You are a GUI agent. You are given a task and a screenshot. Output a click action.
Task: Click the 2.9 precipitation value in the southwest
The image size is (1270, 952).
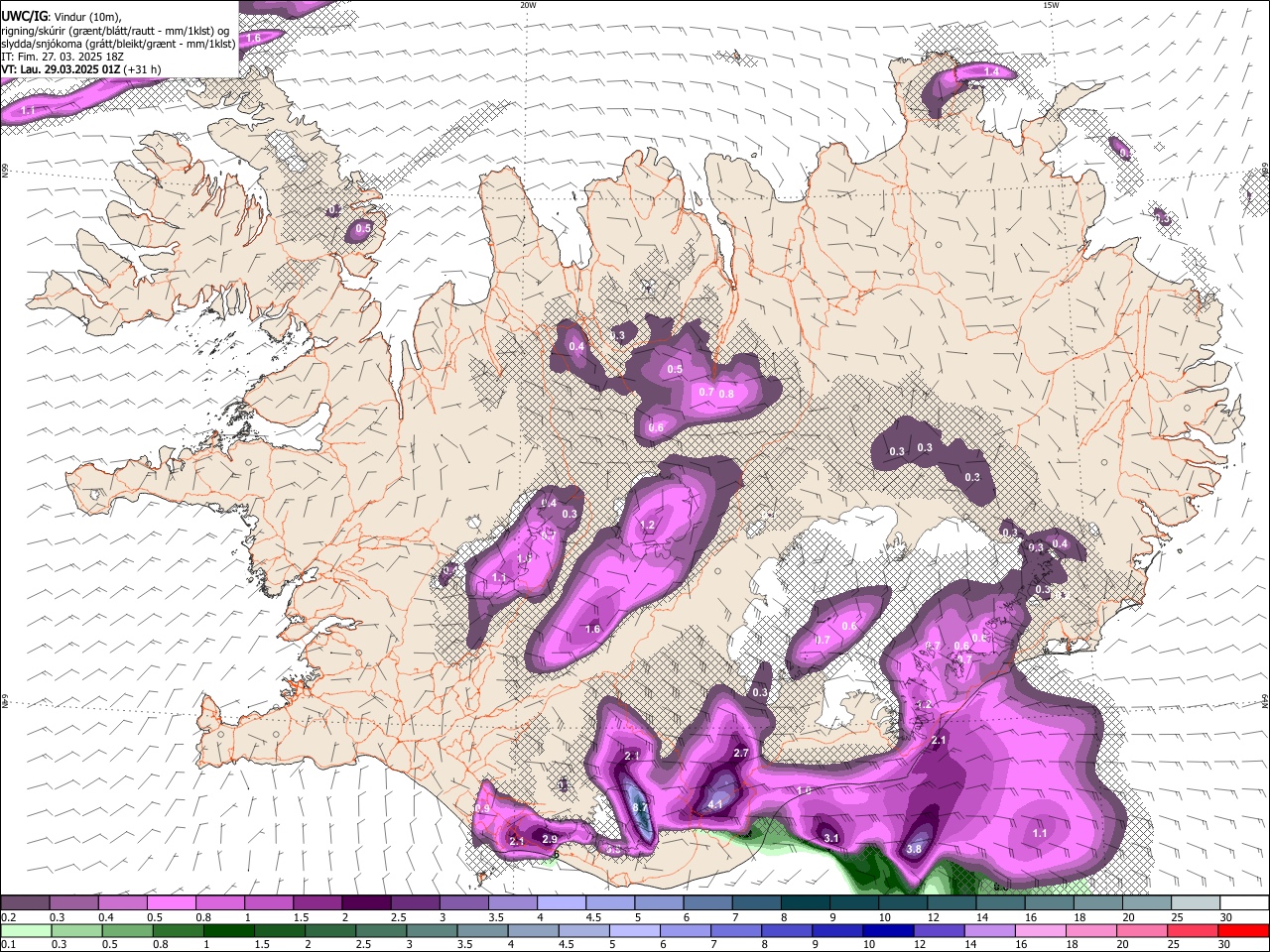[550, 838]
